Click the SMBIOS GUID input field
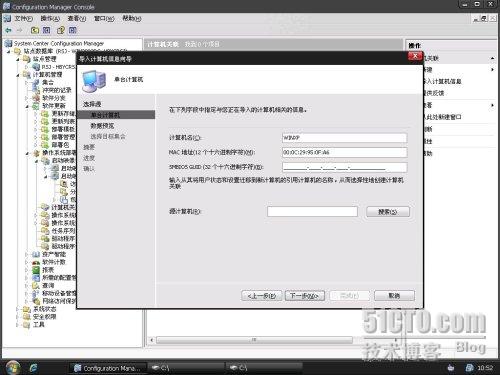 pos(344,167)
